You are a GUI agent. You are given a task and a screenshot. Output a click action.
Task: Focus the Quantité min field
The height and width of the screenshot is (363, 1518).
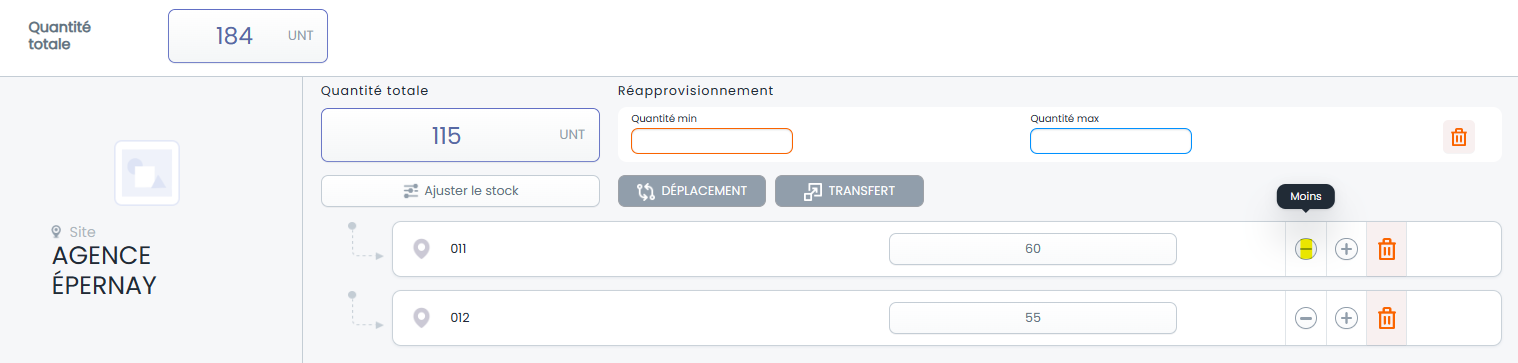[x=712, y=141]
